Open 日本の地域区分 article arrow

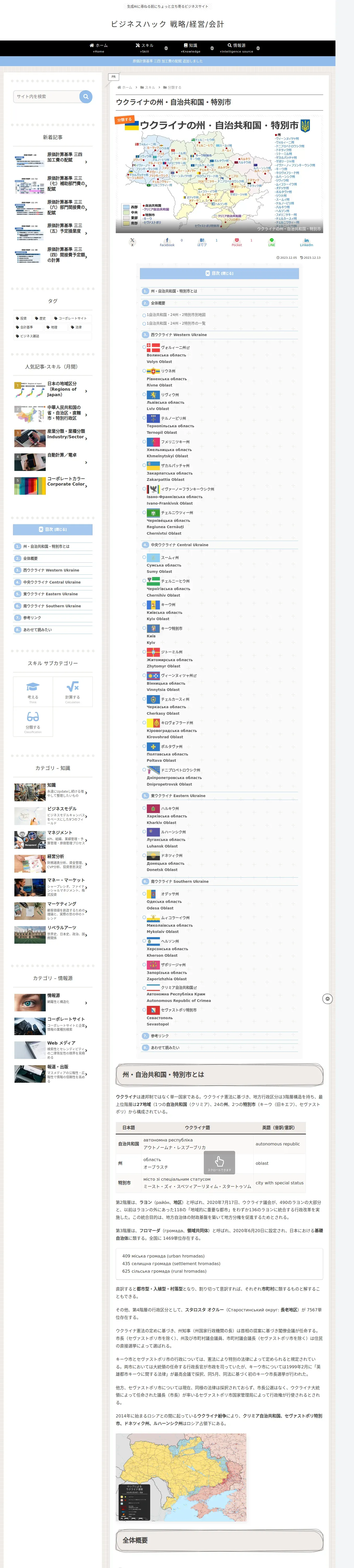pyautogui.click(x=86, y=391)
